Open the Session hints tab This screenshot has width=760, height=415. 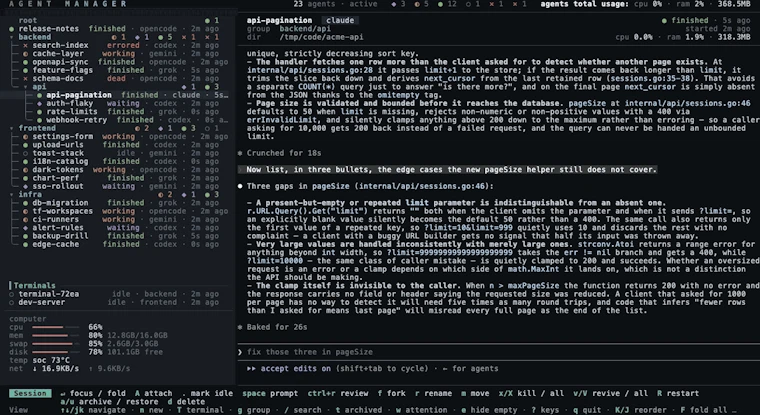click(x=30, y=393)
